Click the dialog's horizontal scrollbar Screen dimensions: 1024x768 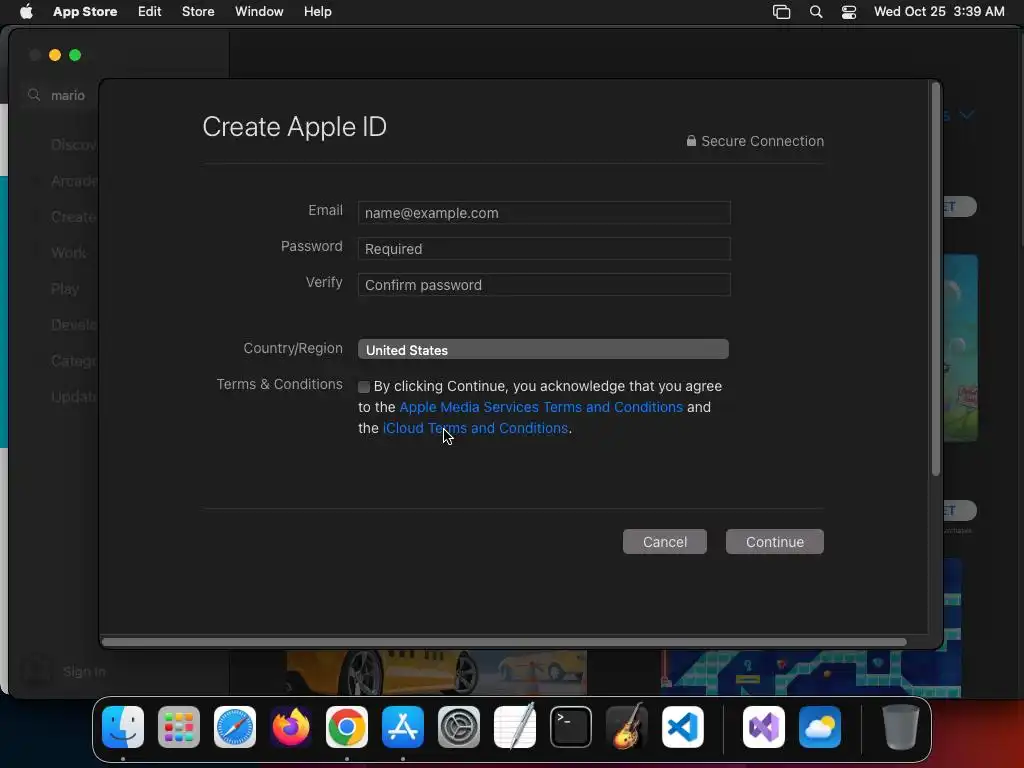504,642
